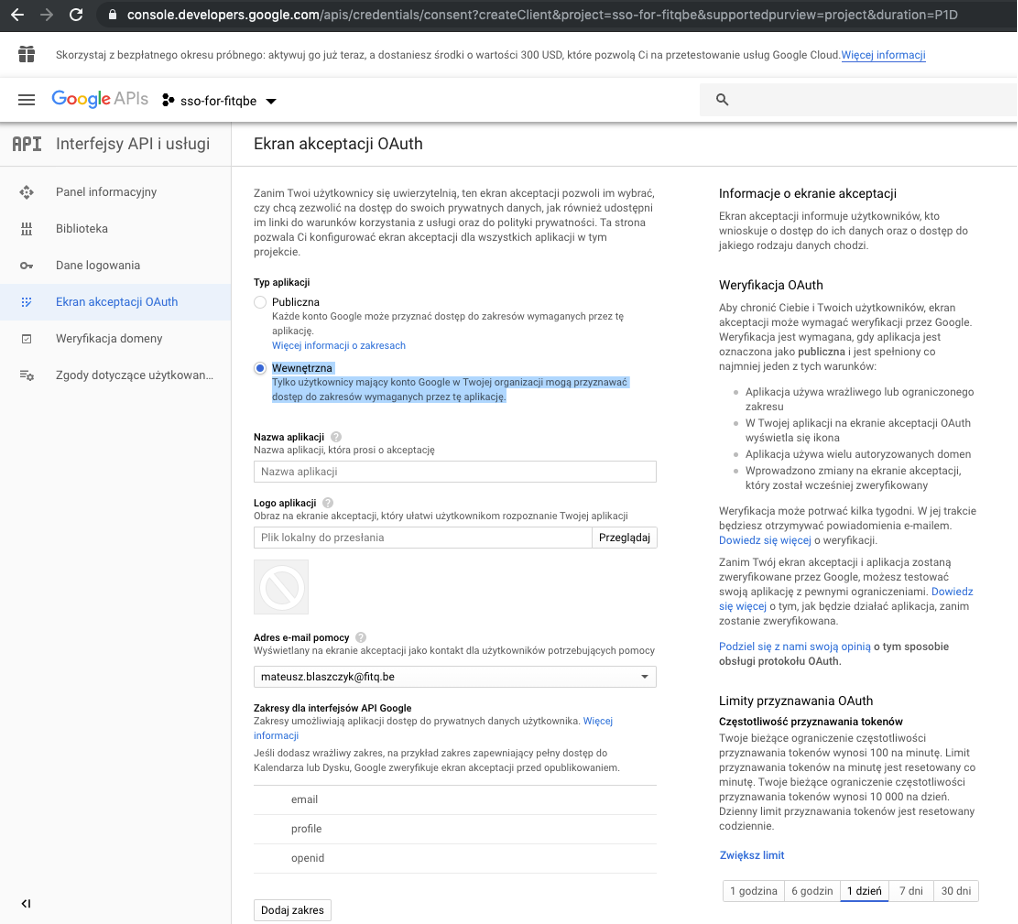Click the Zwiększ limit link

752,855
